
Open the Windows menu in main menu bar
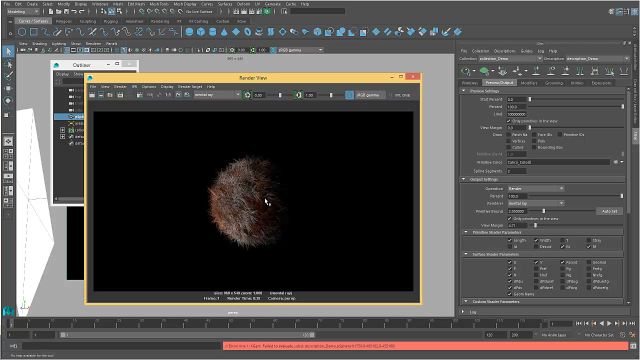pyautogui.click(x=100, y=4)
